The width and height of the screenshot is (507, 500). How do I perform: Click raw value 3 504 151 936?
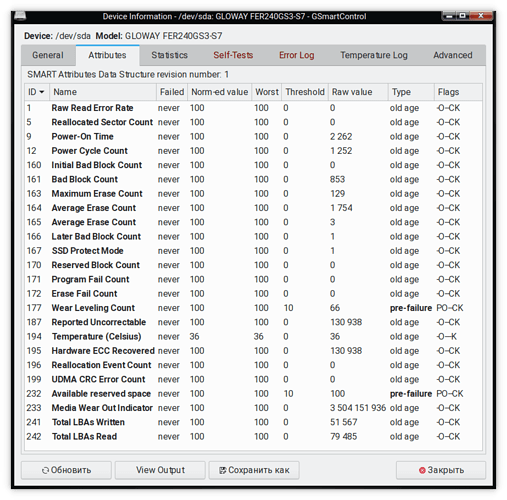358,408
